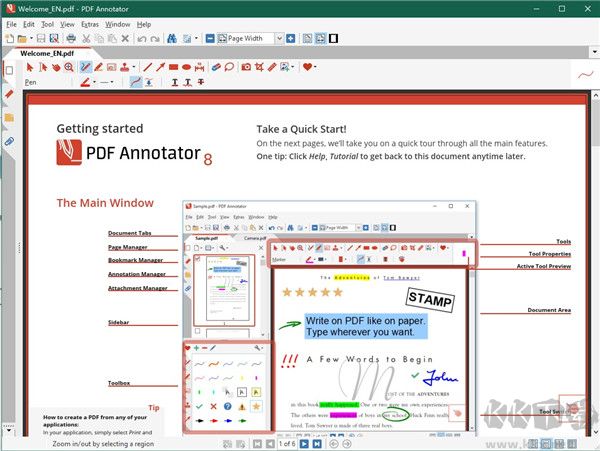The width and height of the screenshot is (600, 451).
Task: Open the Extras menu
Action: click(90, 24)
